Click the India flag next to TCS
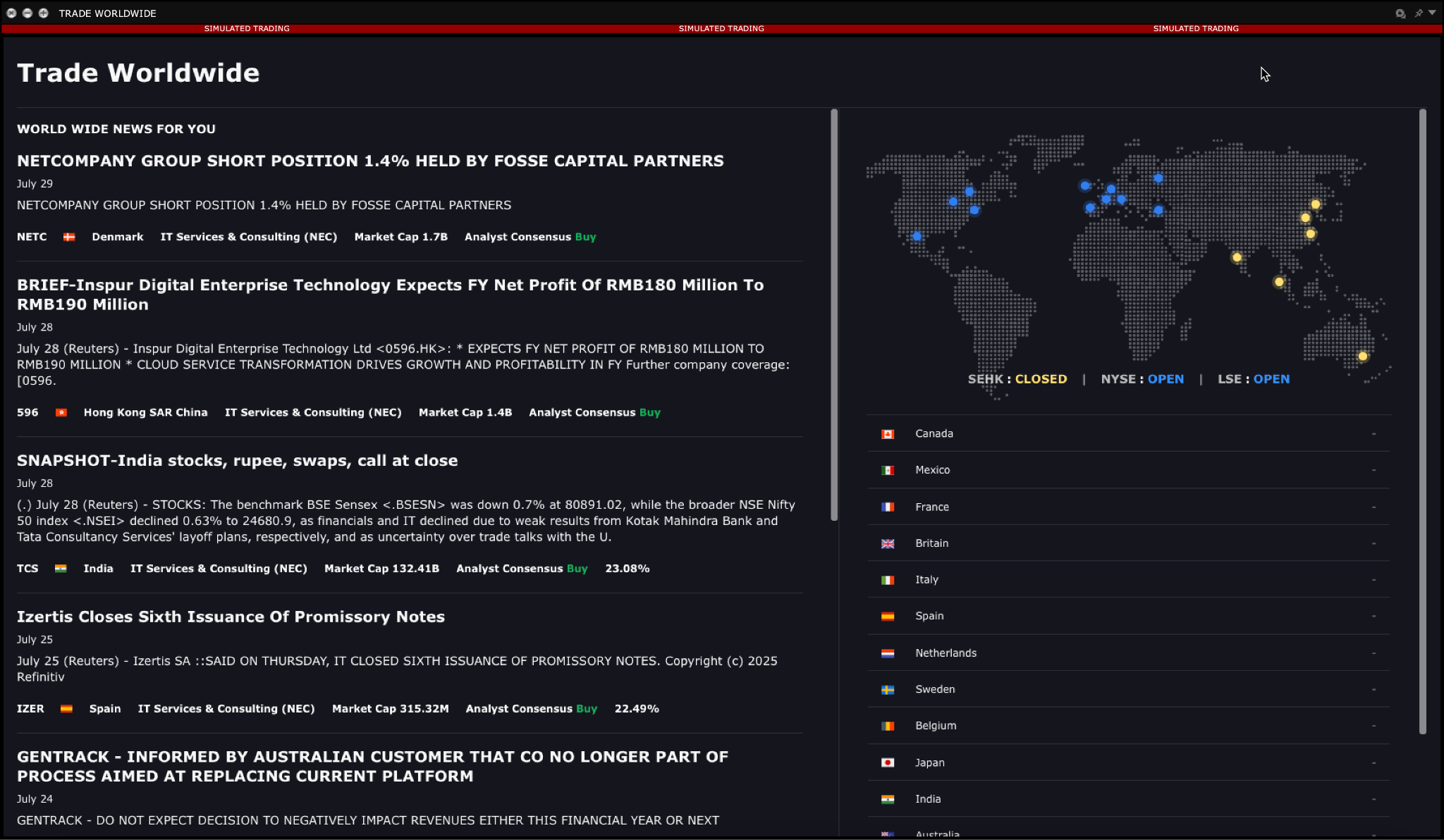The image size is (1444, 840). (x=61, y=568)
